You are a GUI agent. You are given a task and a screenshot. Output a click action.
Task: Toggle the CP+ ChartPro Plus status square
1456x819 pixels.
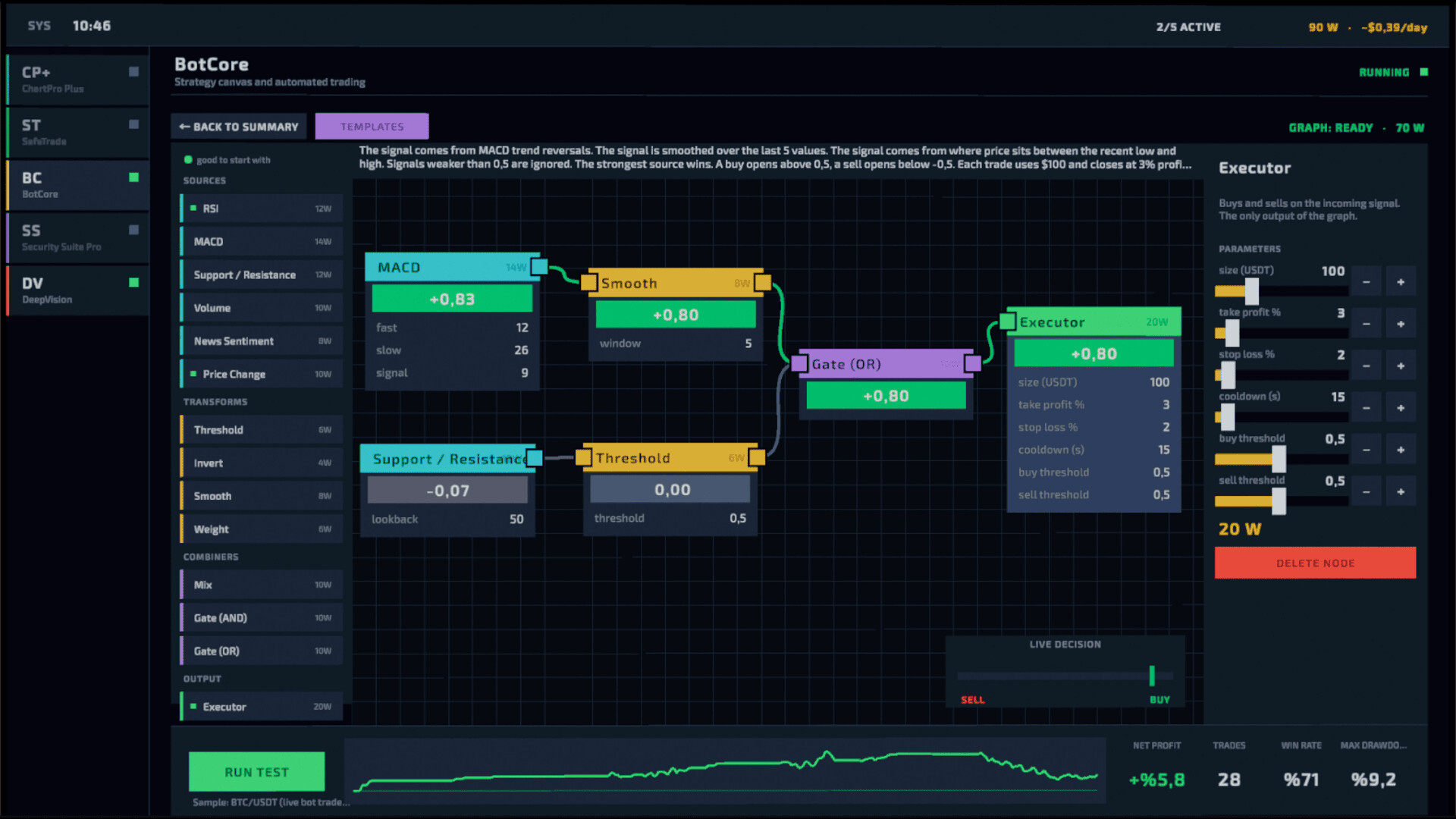pyautogui.click(x=134, y=72)
